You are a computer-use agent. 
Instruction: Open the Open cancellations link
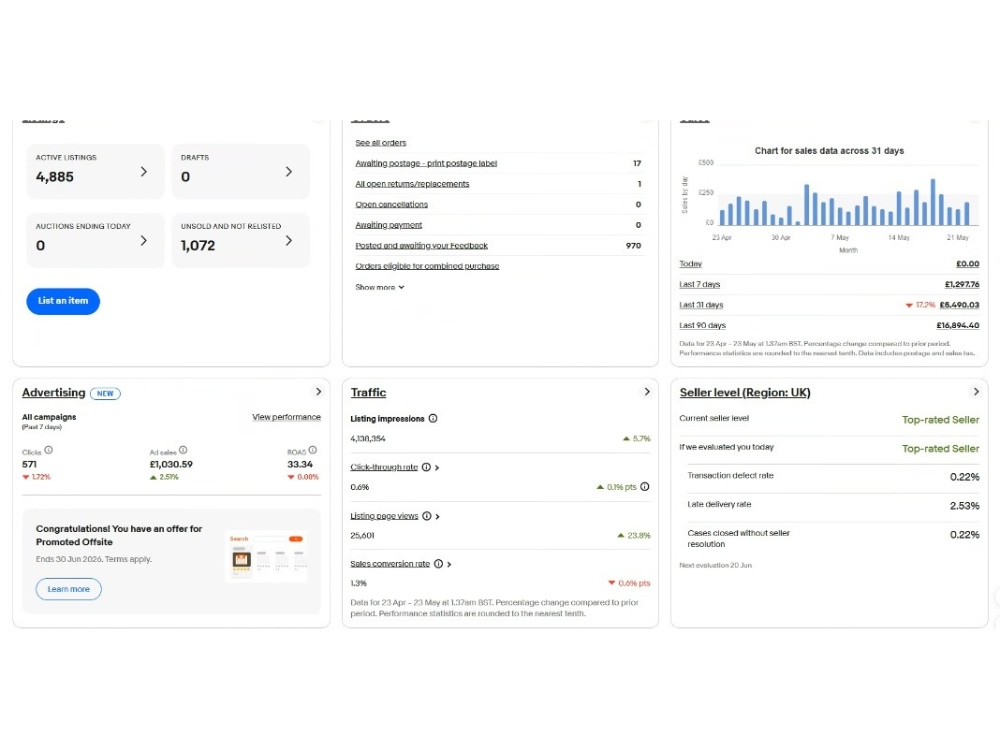tap(392, 204)
